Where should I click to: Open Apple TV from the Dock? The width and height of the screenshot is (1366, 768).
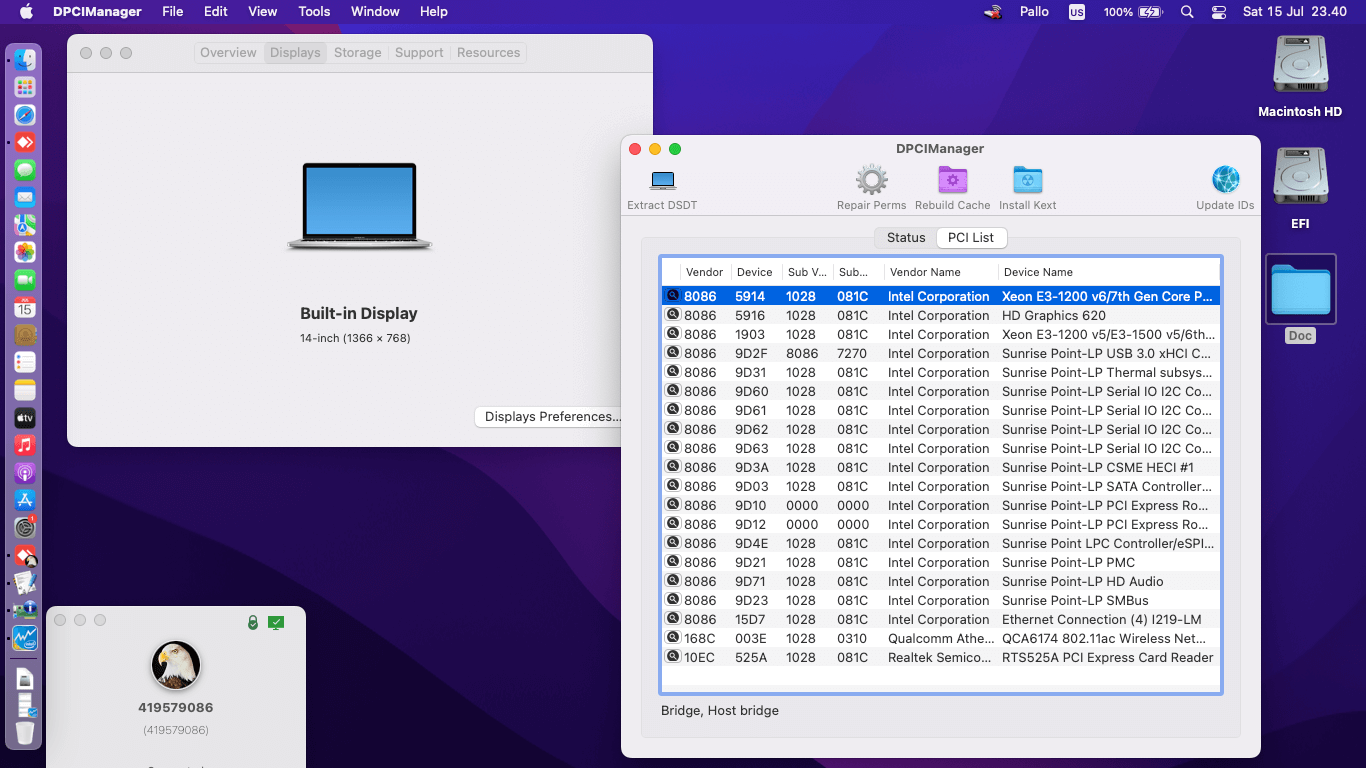25,417
